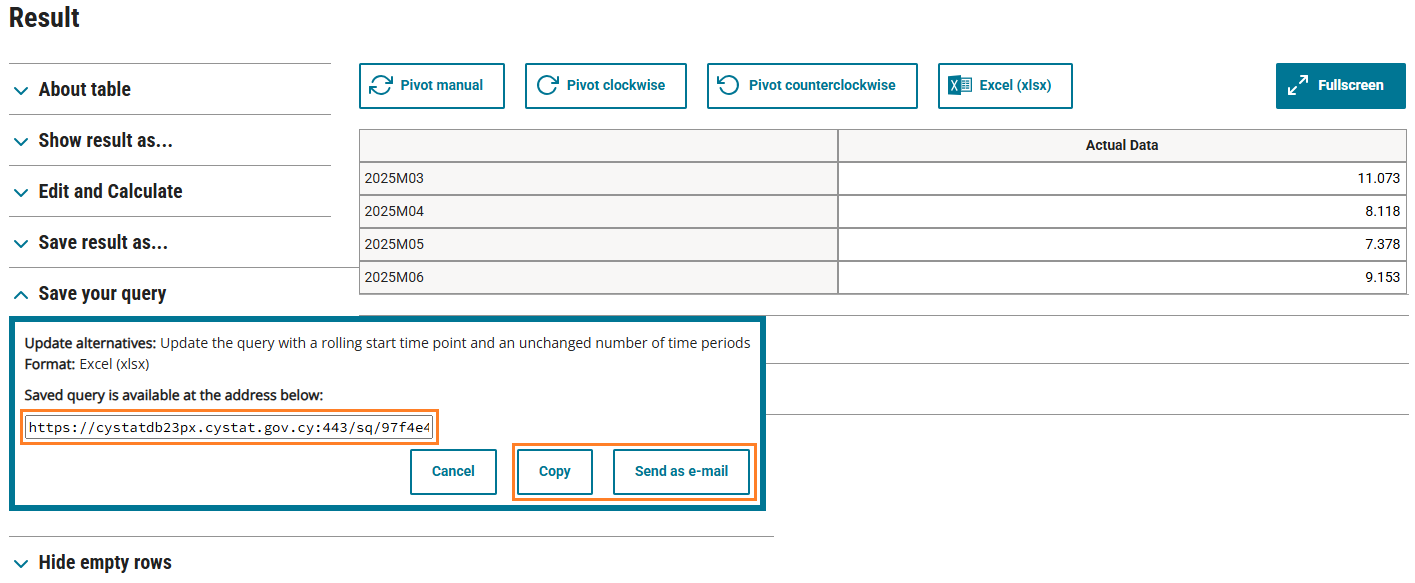Image resolution: width=1415 pixels, height=583 pixels.
Task: Click the 7.378 value cell
Action: 1121,244
